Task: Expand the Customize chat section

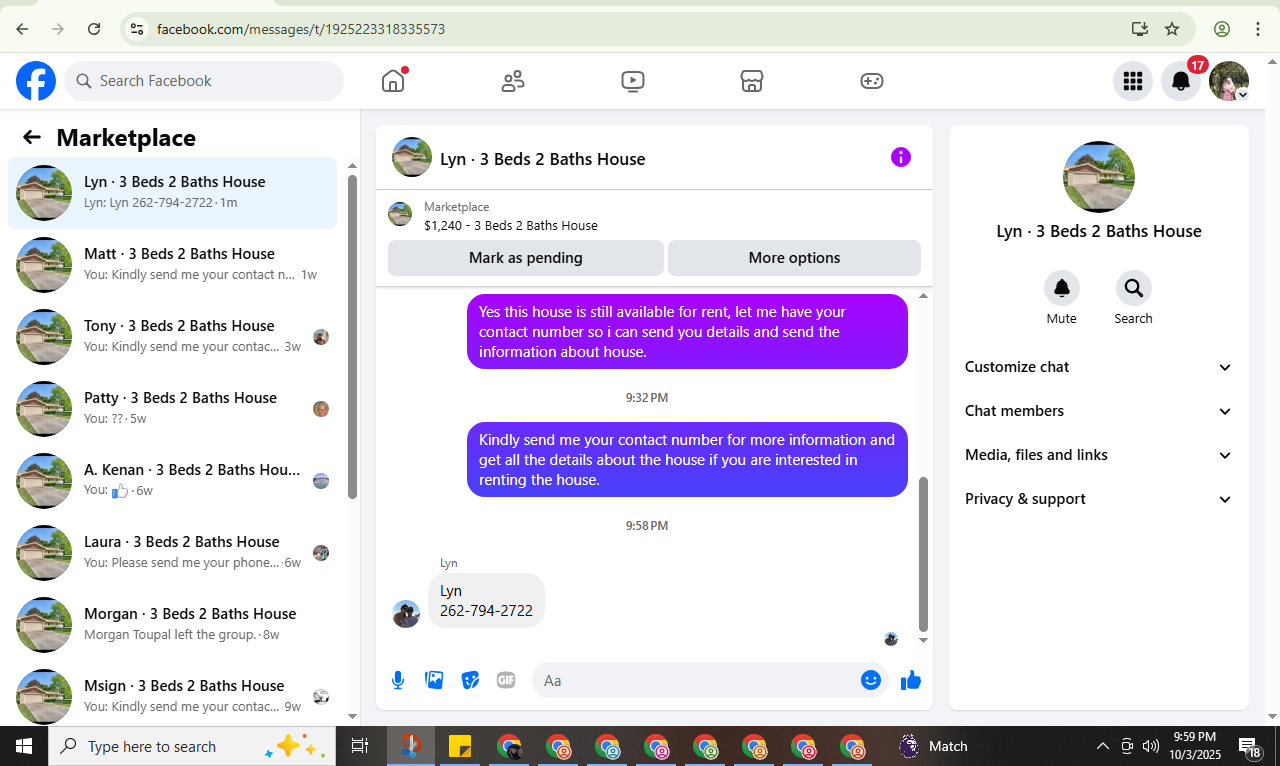Action: pyautogui.click(x=1099, y=367)
